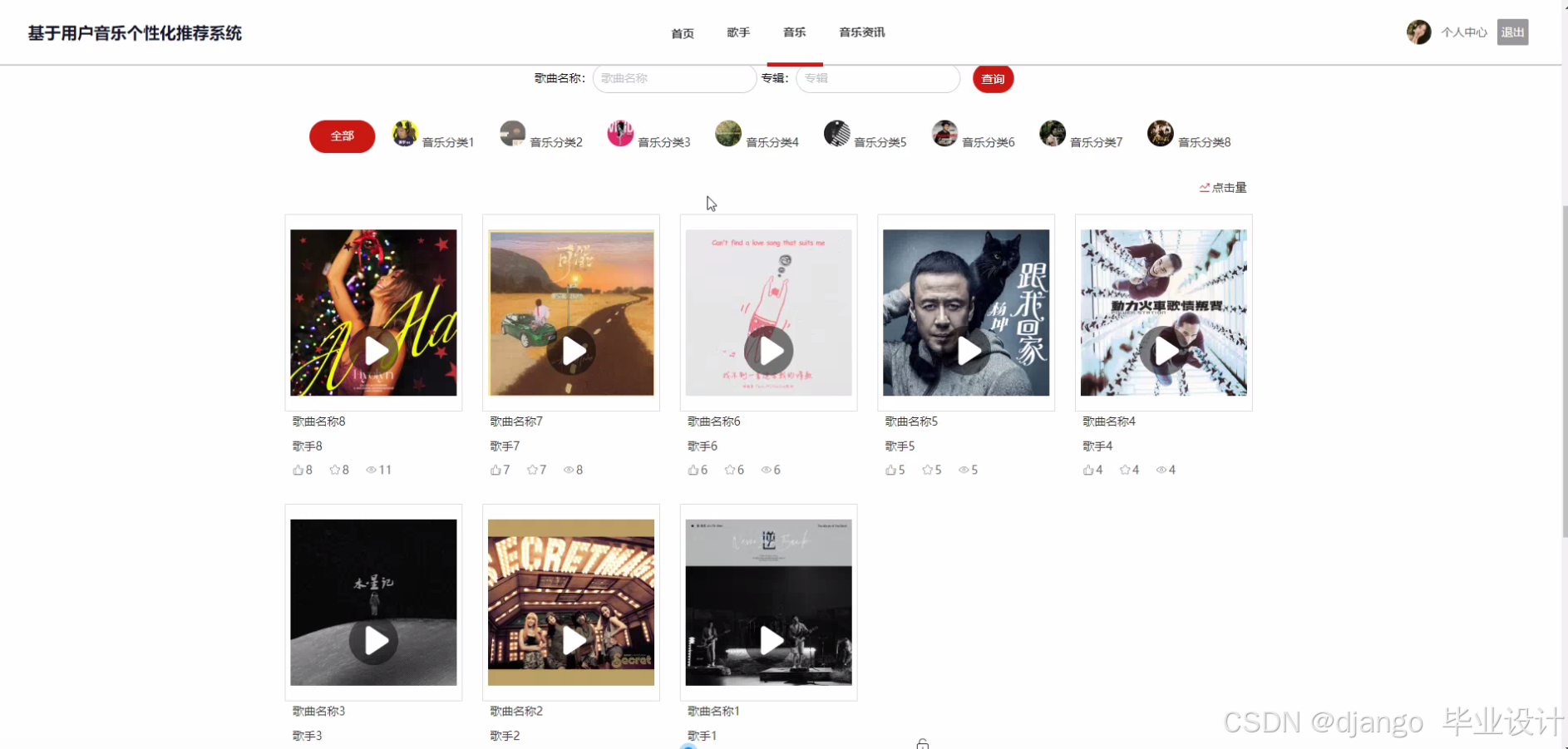Viewport: 1568px width, 749px height.
Task: Filter by 音乐分类8
Action: (x=1190, y=135)
